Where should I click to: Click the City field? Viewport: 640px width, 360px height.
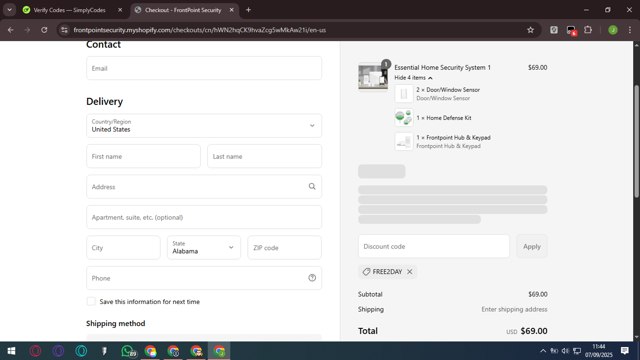click(x=123, y=247)
